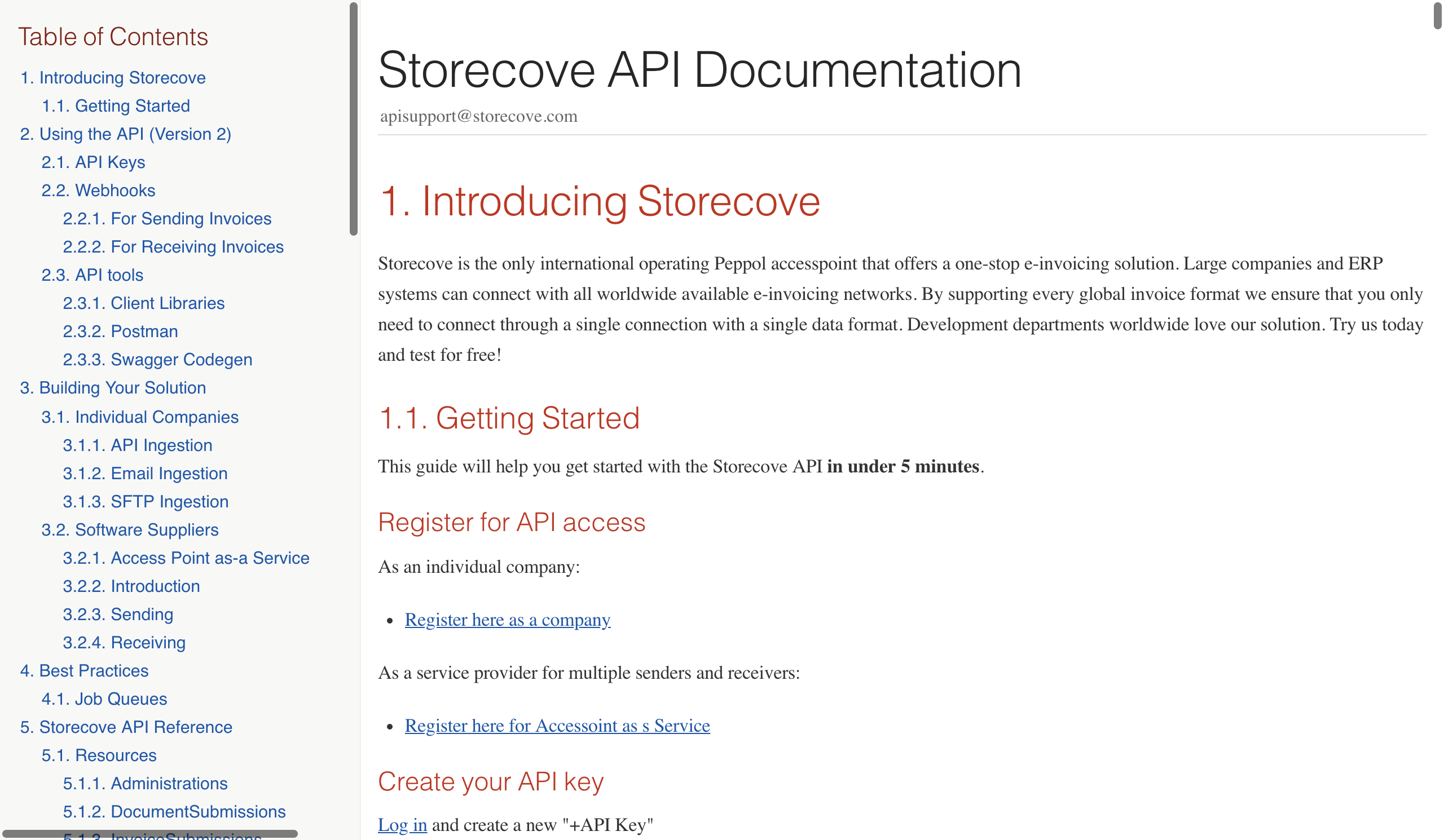
Task: Open '2. Using the API (Version 2)'
Action: [125, 134]
